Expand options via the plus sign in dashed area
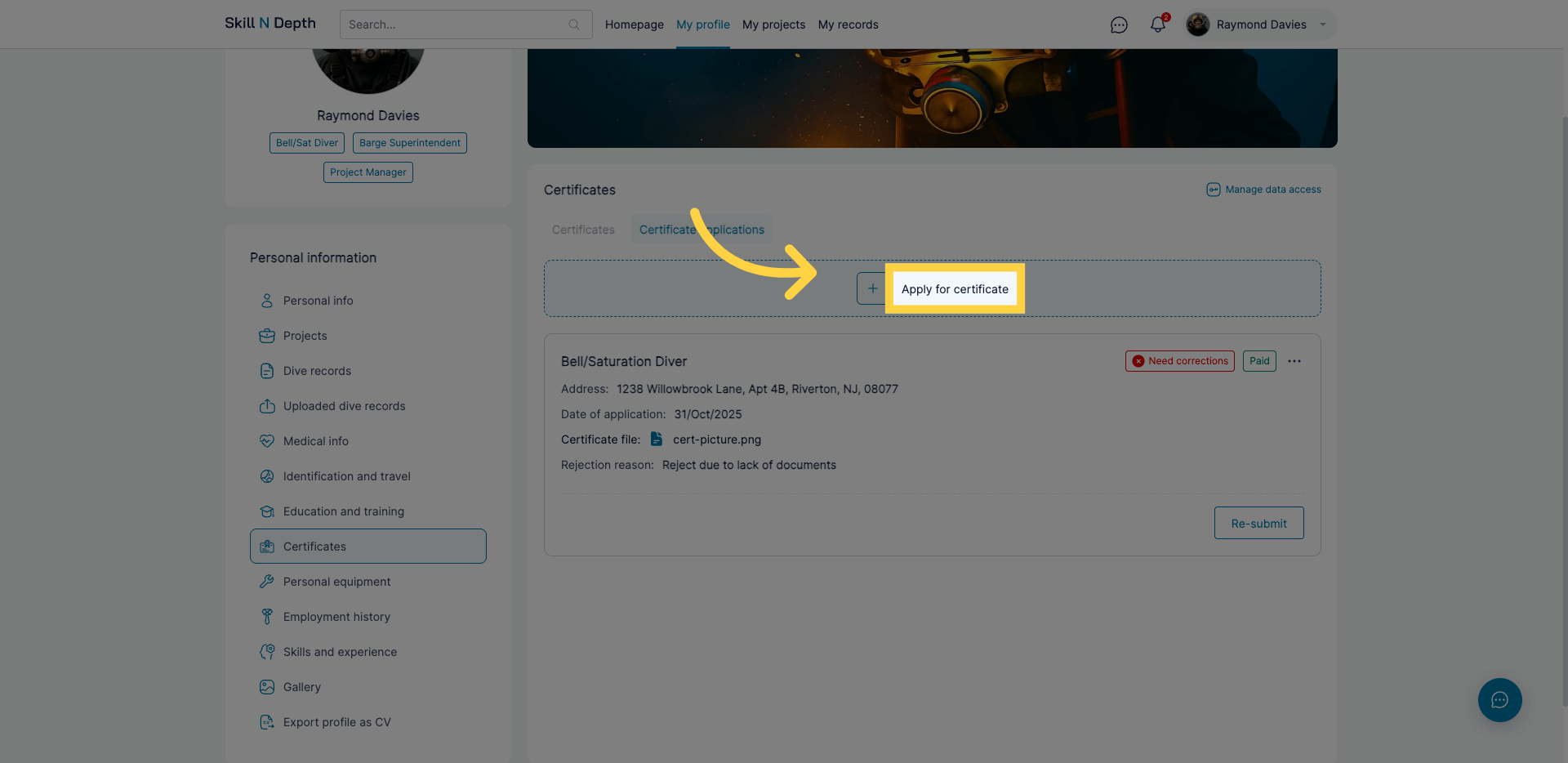Screen dimensions: 1568x763 (x=872, y=288)
